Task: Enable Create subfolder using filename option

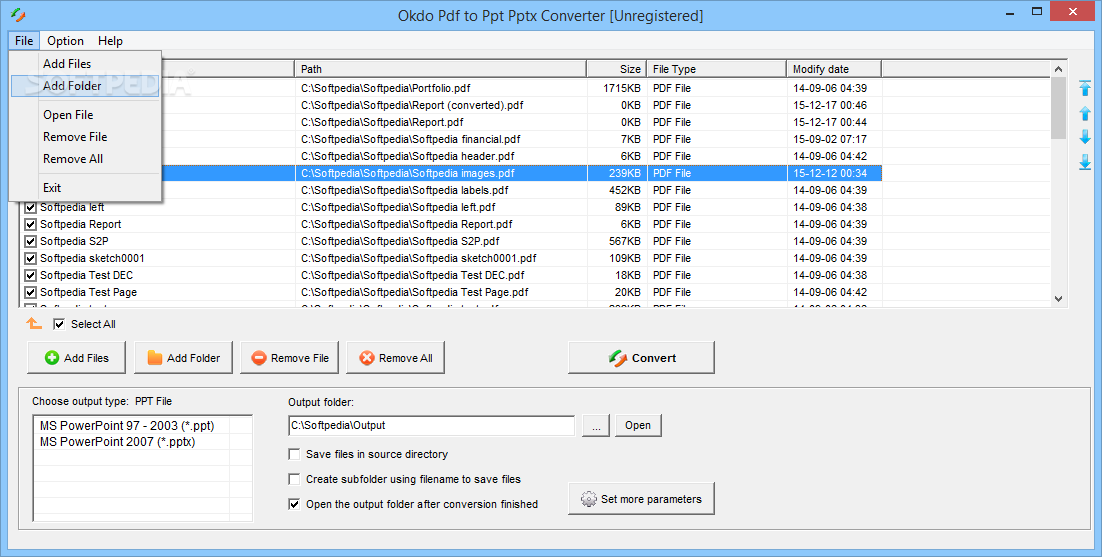Action: 294,479
